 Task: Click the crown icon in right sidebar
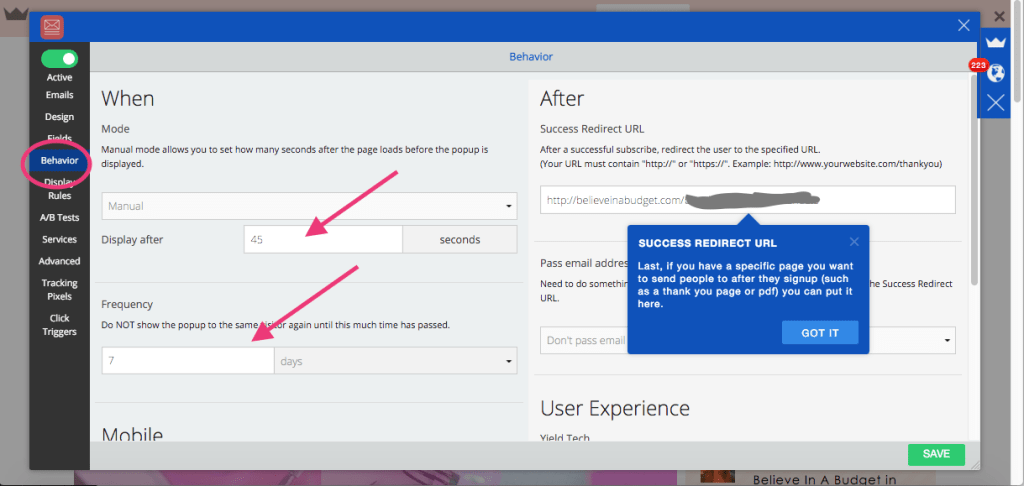tap(995, 42)
